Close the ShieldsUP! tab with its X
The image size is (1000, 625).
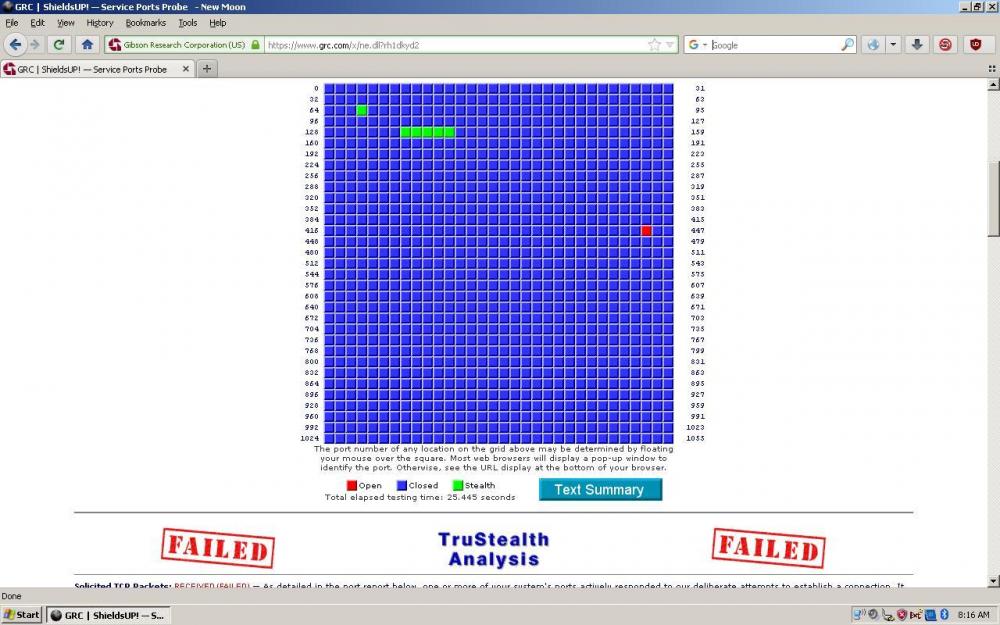(x=186, y=69)
